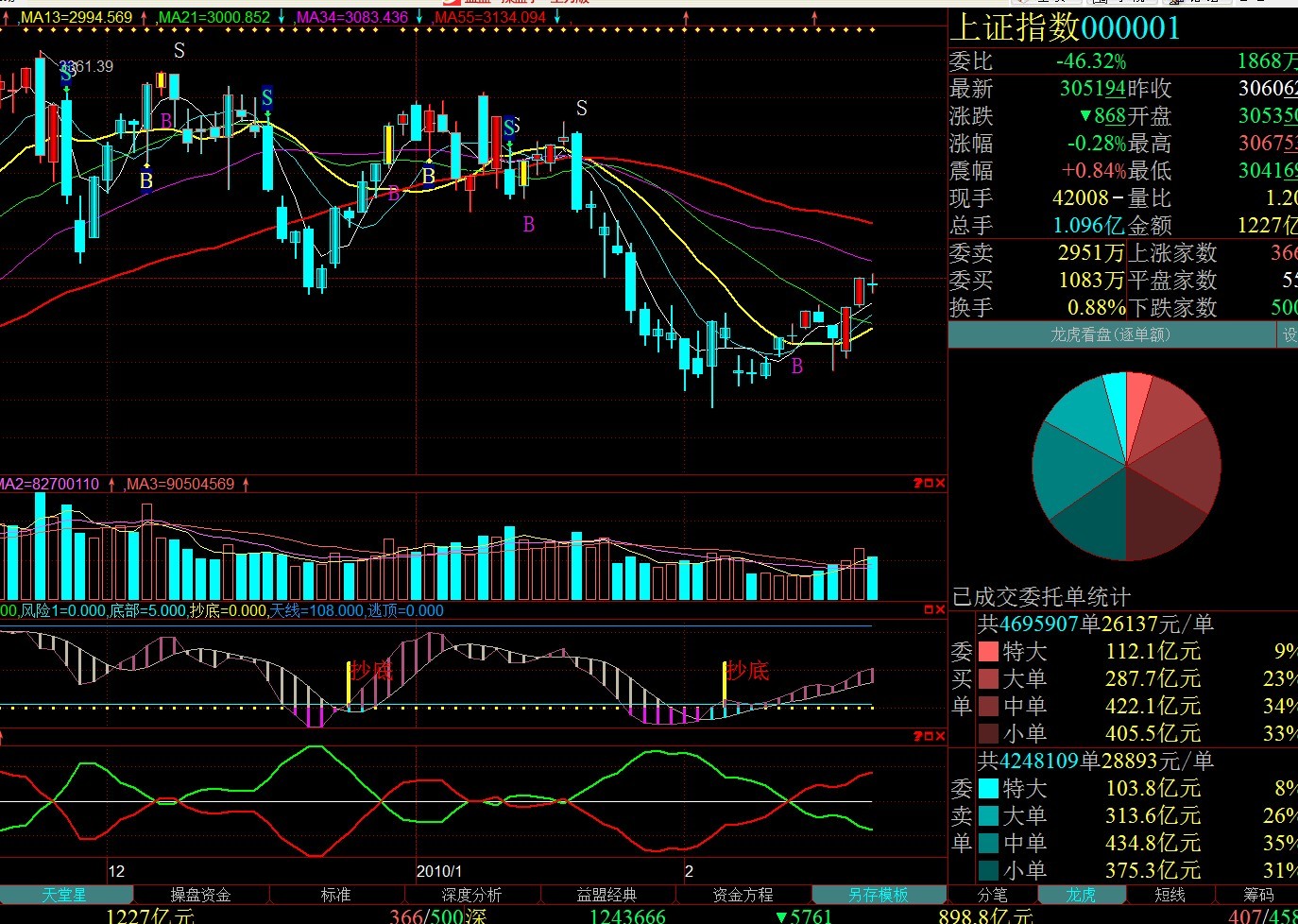This screenshot has width=1298, height=924.
Task: Click the MA3=90504569 volume label
Action: click(180, 484)
